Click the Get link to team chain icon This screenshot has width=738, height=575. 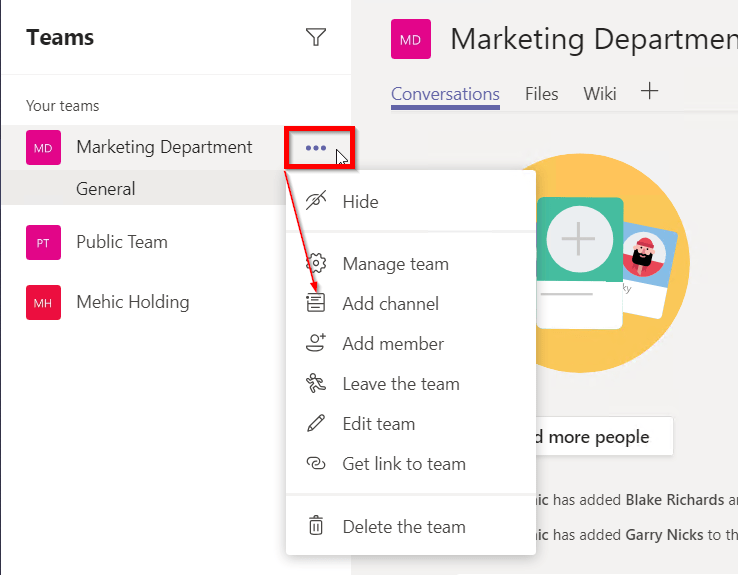[316, 464]
